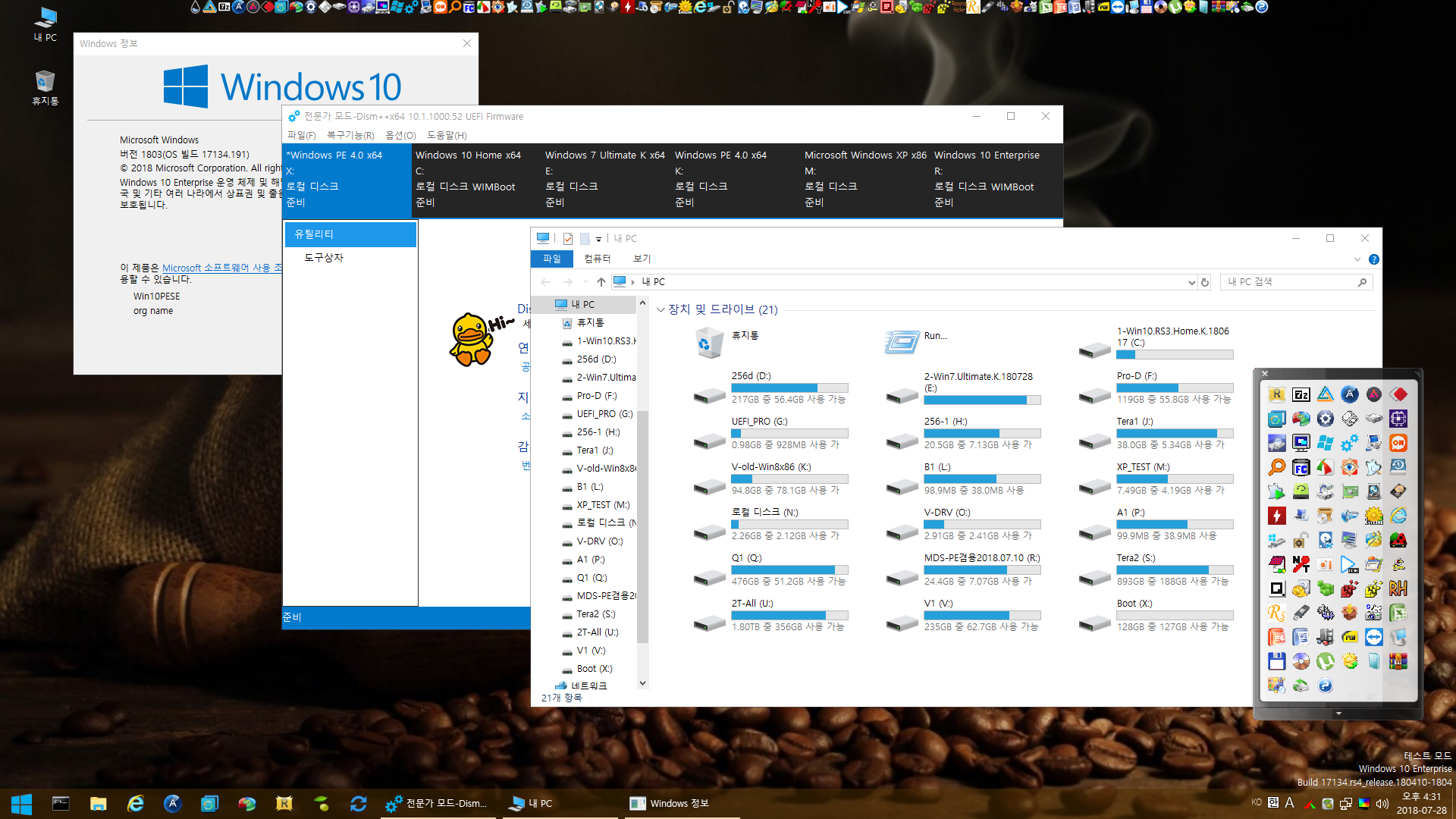Click the up-folder arrow in Explorer
Viewport: 1456px width, 819px height.
(601, 282)
